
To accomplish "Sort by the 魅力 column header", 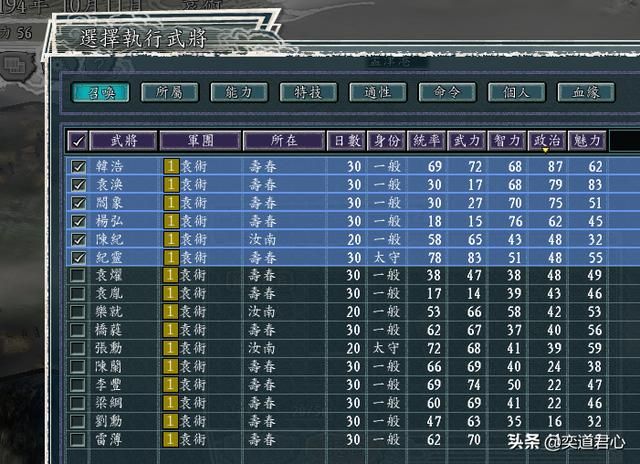I will (587, 141).
